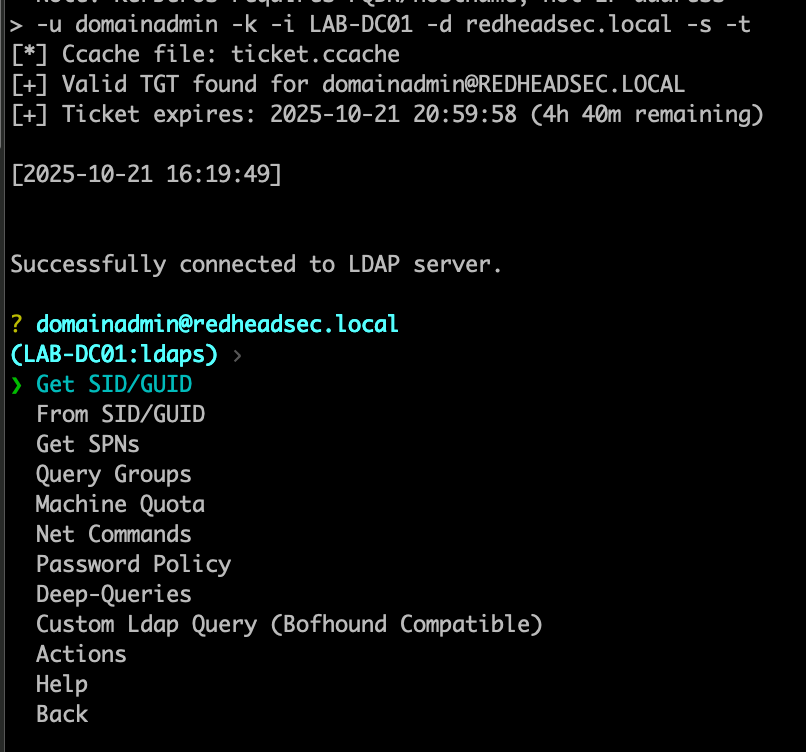Image resolution: width=806 pixels, height=752 pixels.
Task: Click the green selection arrow beside Get SID/GUID
Action: [x=16, y=384]
